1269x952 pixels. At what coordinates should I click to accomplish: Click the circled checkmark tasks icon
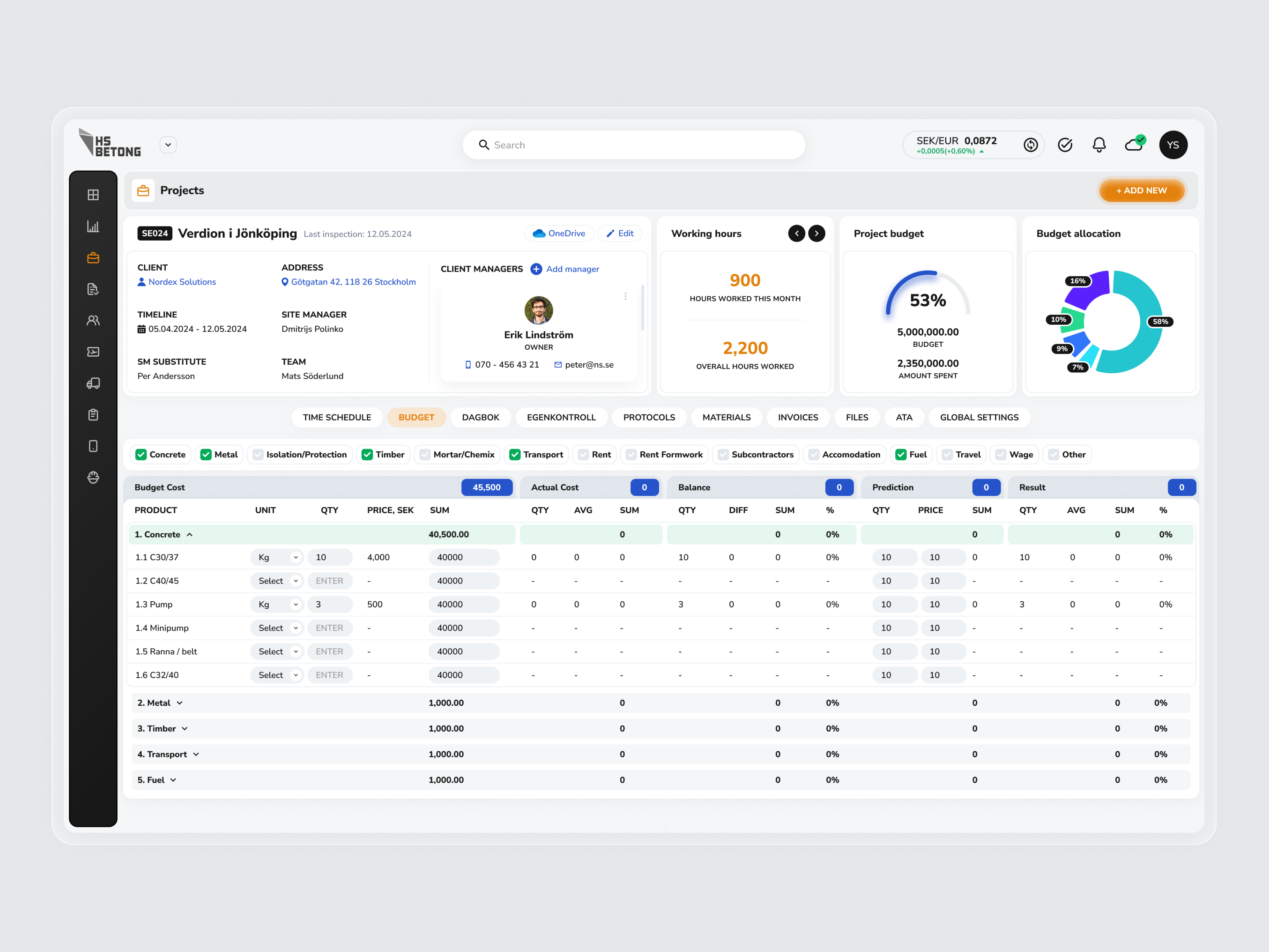1065,145
